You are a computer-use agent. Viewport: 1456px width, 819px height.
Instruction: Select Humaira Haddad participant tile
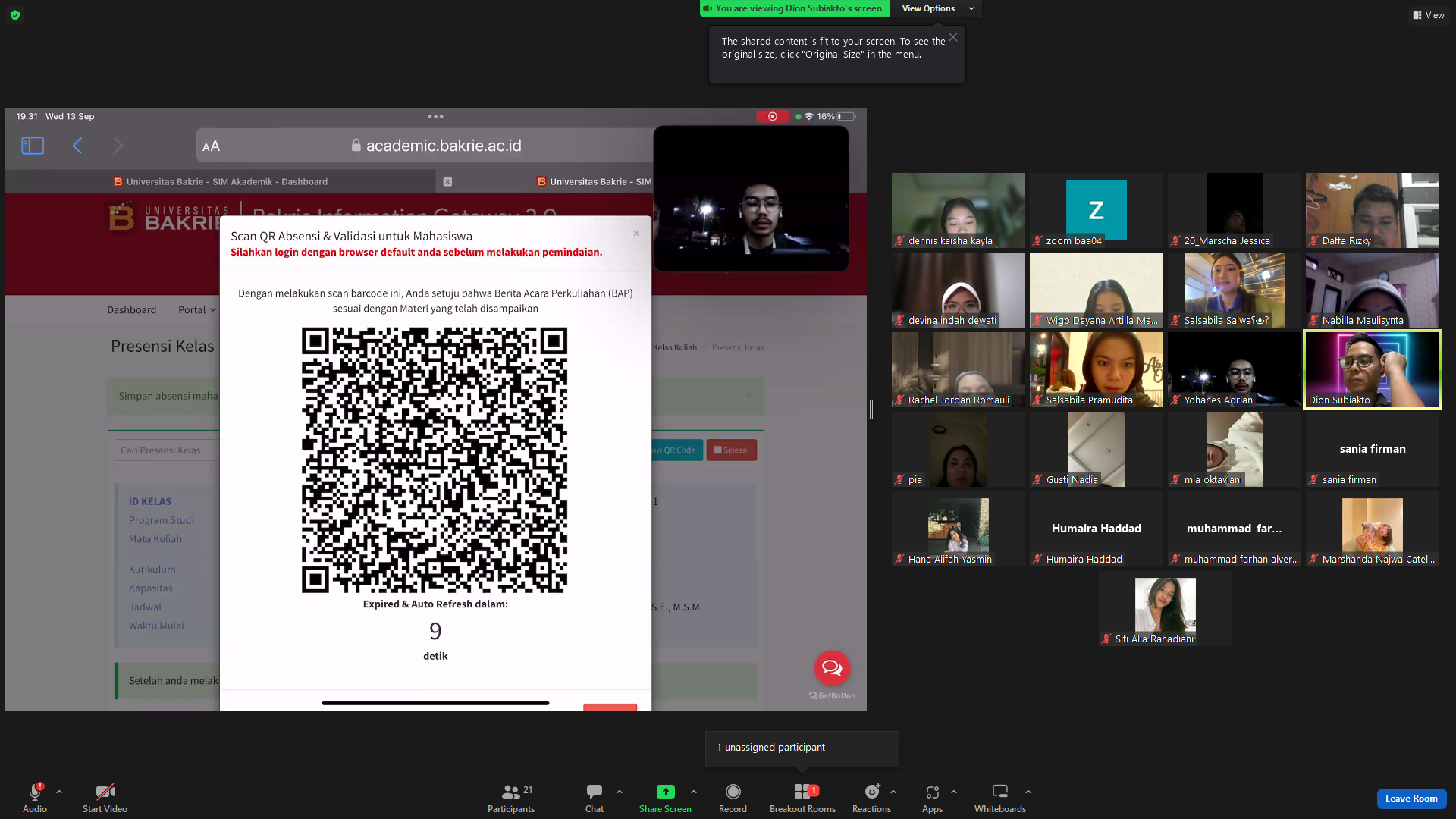[x=1097, y=529]
